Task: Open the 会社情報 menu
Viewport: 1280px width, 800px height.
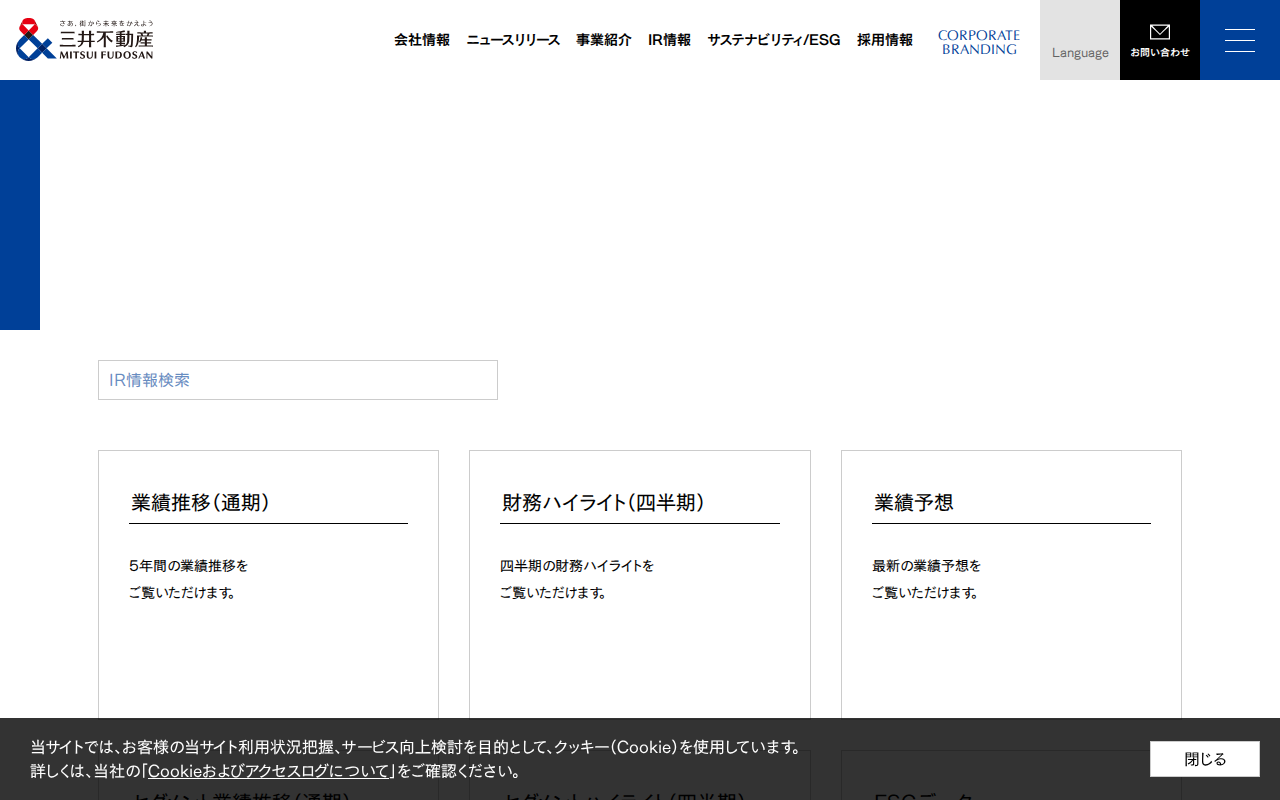Action: [422, 40]
